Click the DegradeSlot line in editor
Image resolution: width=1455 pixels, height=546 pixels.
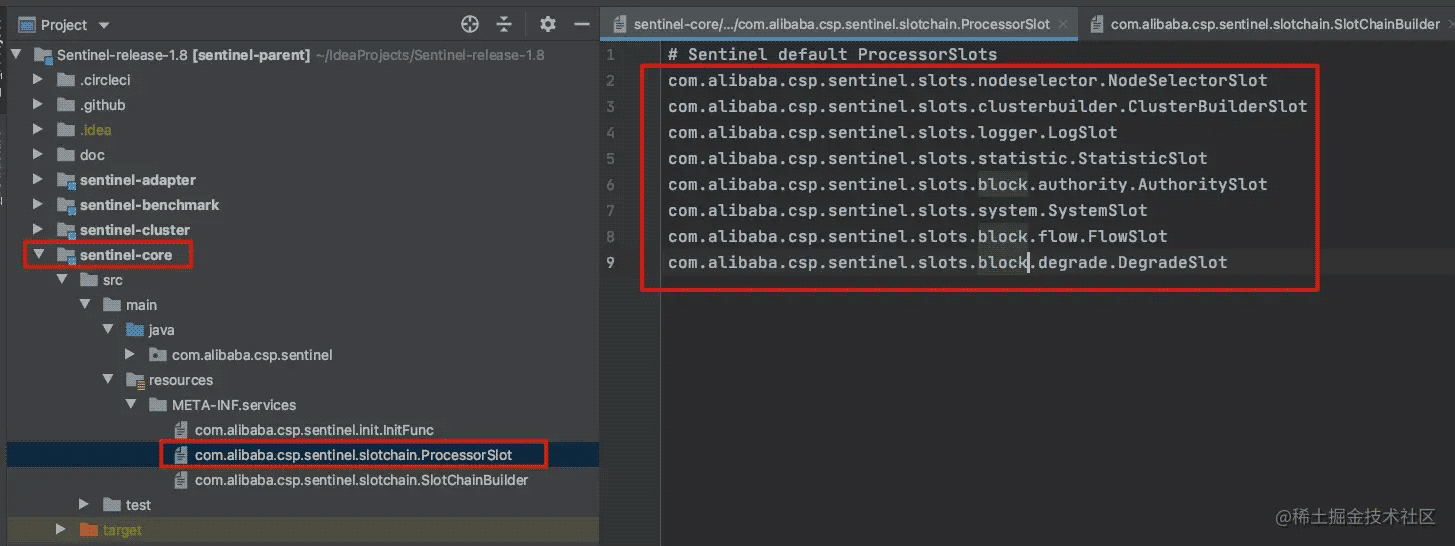tap(948, 262)
